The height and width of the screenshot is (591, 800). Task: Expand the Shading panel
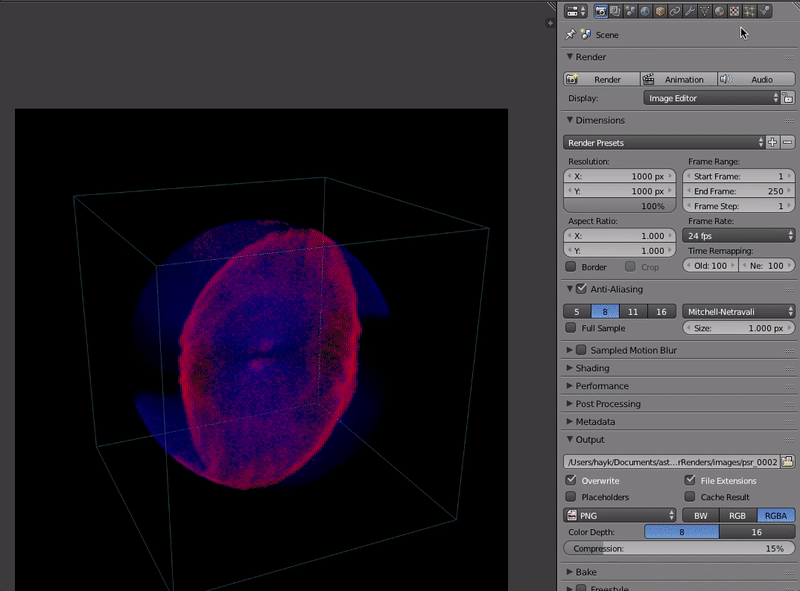pyautogui.click(x=570, y=368)
